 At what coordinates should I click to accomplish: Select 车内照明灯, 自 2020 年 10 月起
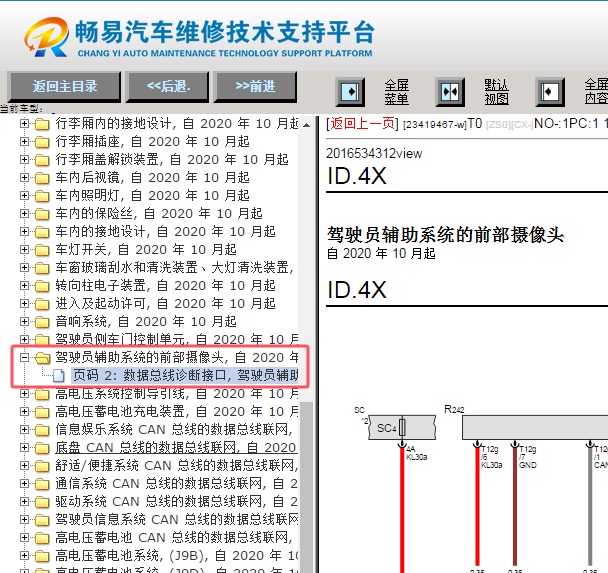click(152, 195)
